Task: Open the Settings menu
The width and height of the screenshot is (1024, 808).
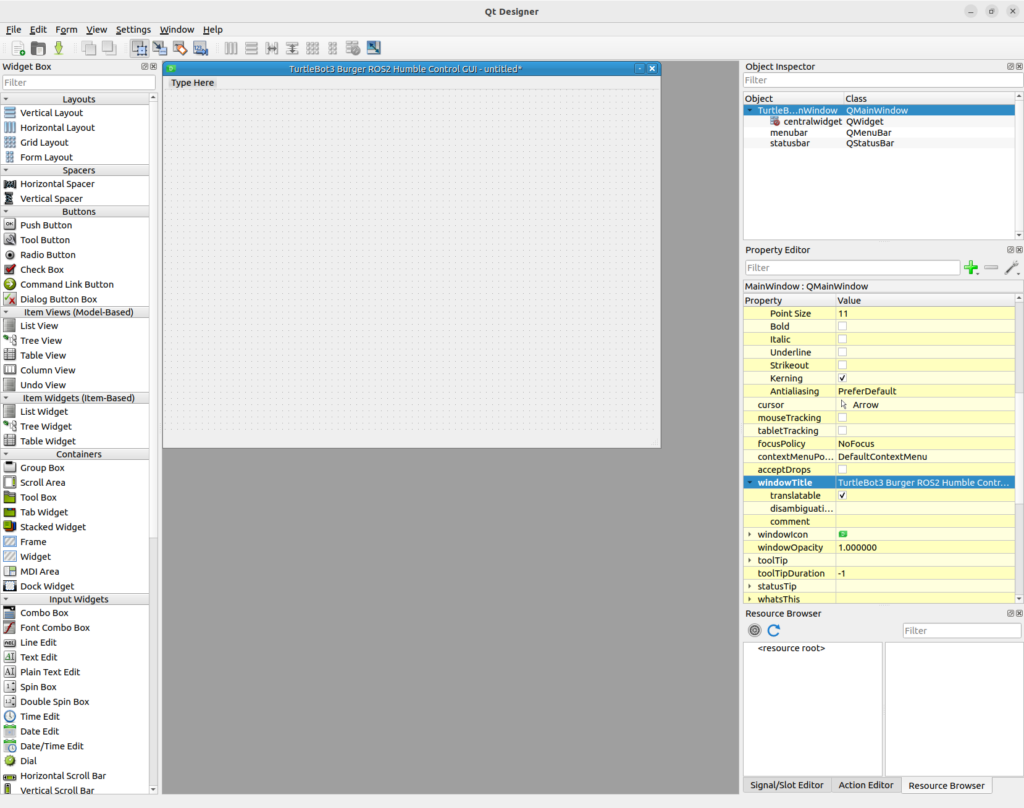Action: pyautogui.click(x=133, y=29)
